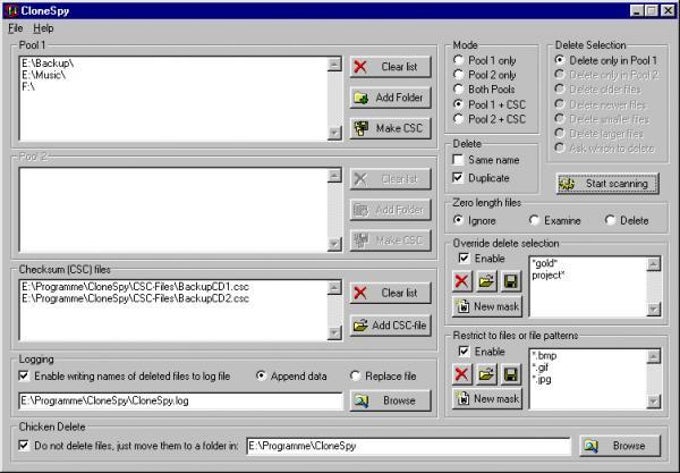Open the File menu
This screenshot has height=473, width=680.
click(x=15, y=28)
